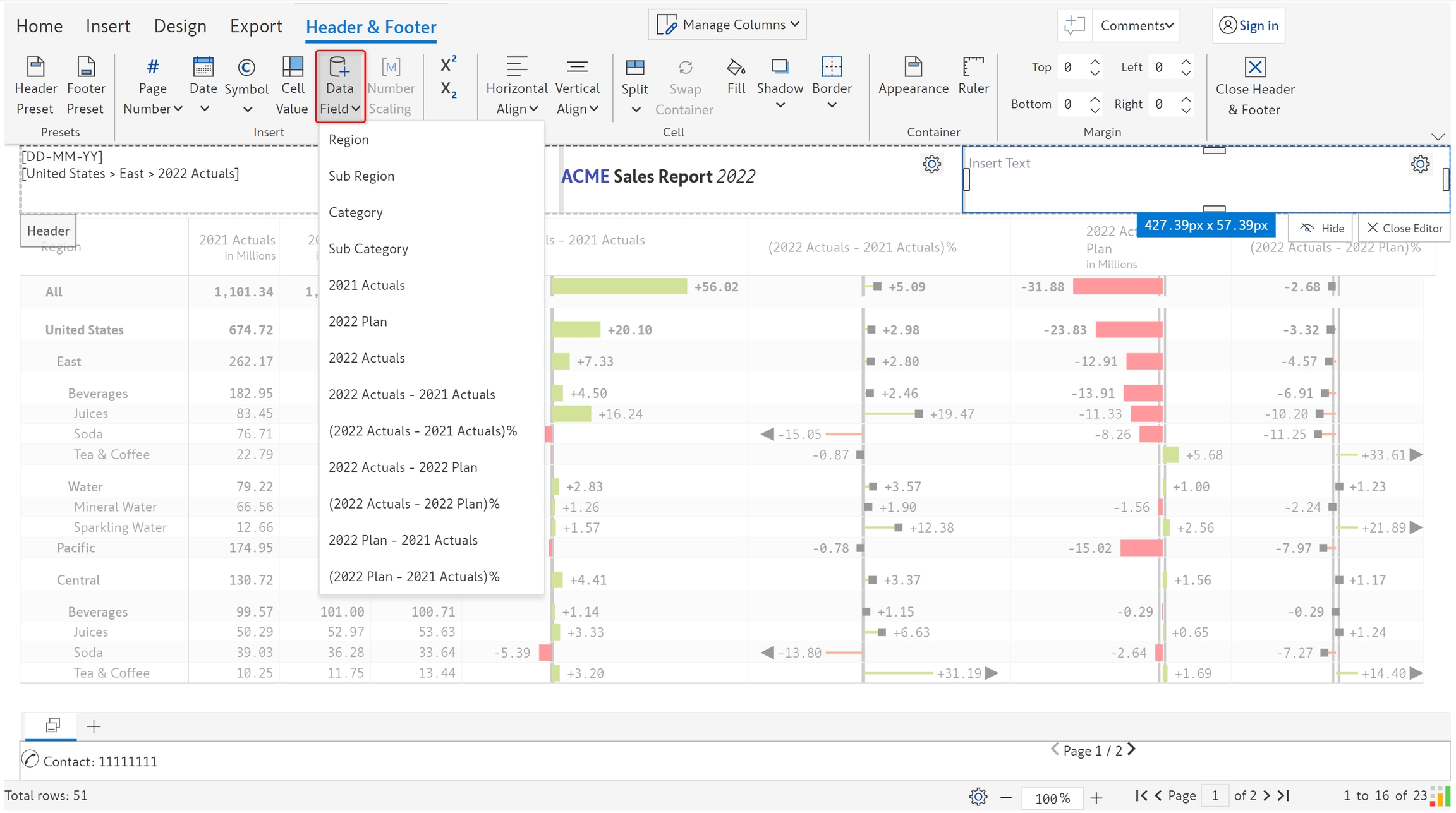Apply superscript formatting
Screen dimensions: 1456x813
tap(448, 64)
